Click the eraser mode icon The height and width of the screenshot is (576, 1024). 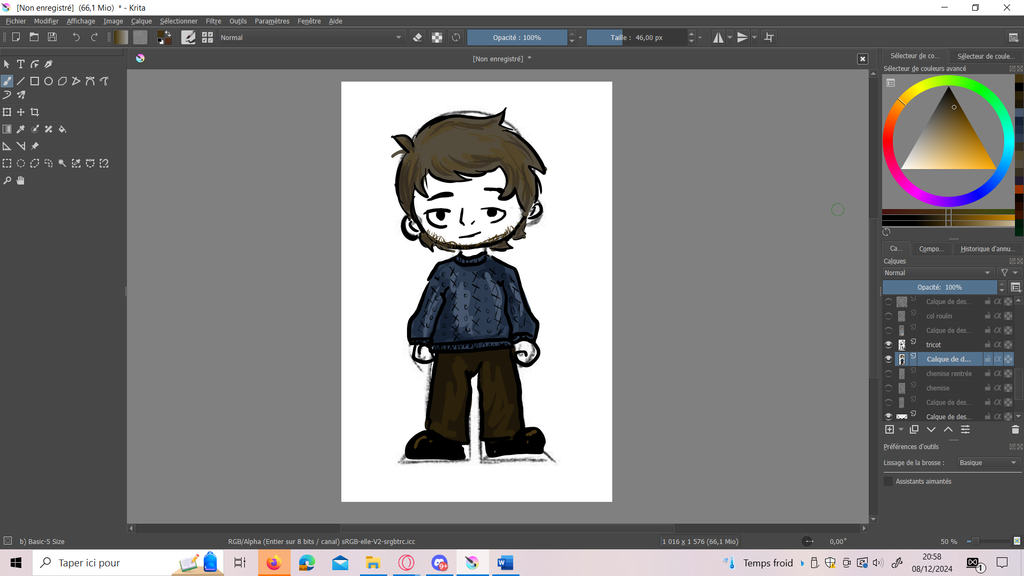tap(418, 37)
